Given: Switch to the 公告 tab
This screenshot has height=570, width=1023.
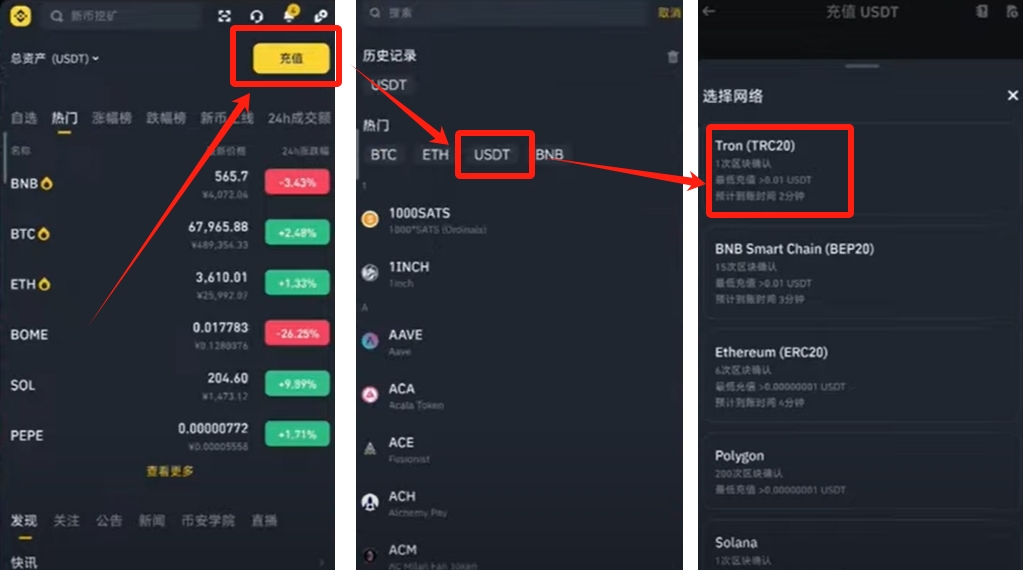Looking at the screenshot, I should coord(109,520).
